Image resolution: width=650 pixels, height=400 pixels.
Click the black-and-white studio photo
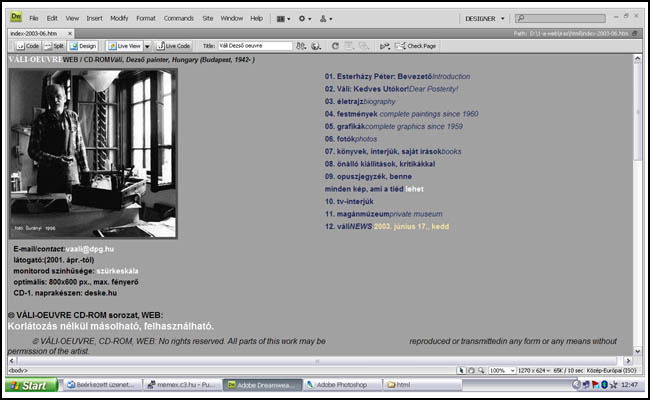click(93, 153)
